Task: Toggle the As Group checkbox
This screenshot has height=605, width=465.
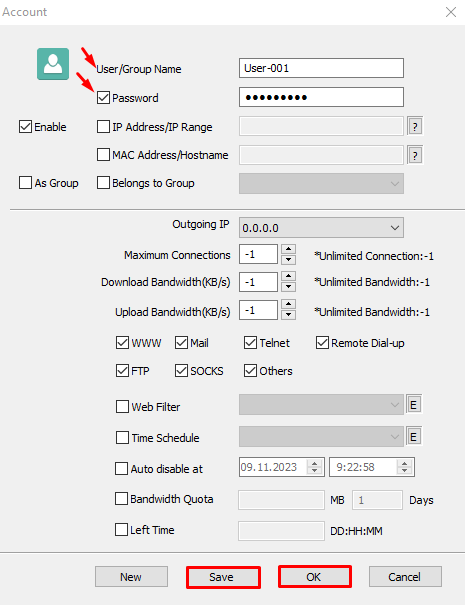Action: (25, 183)
